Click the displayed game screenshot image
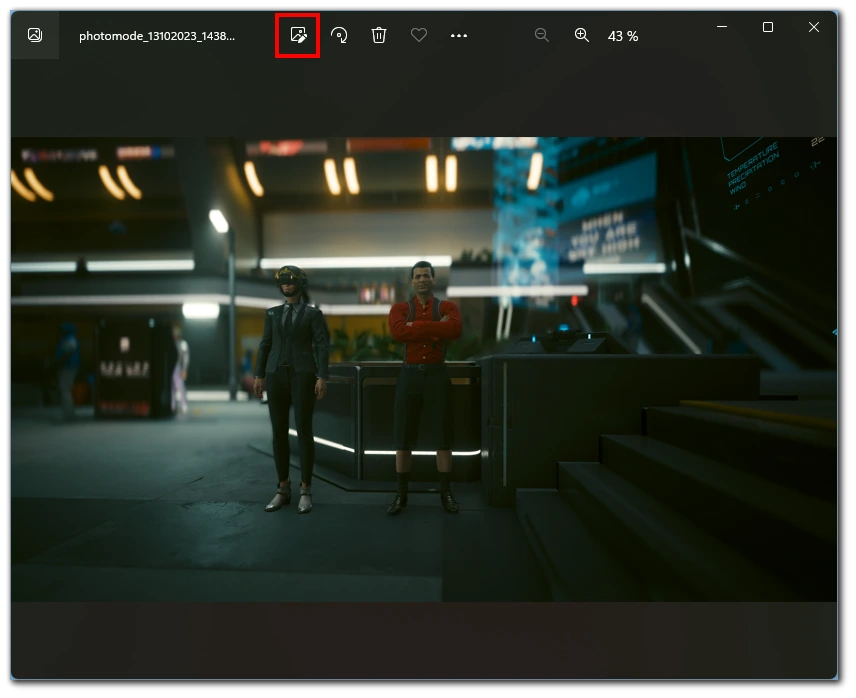 [424, 369]
